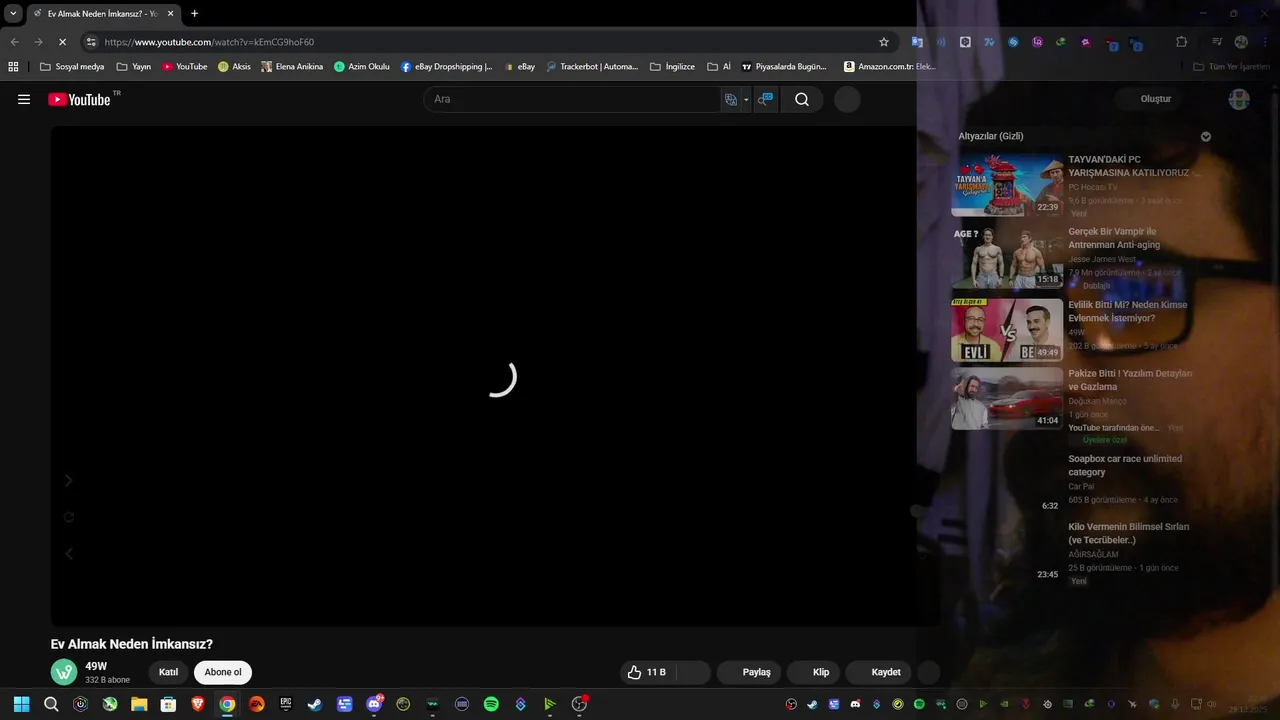Click the translate icon in the search bar

[x=731, y=99]
